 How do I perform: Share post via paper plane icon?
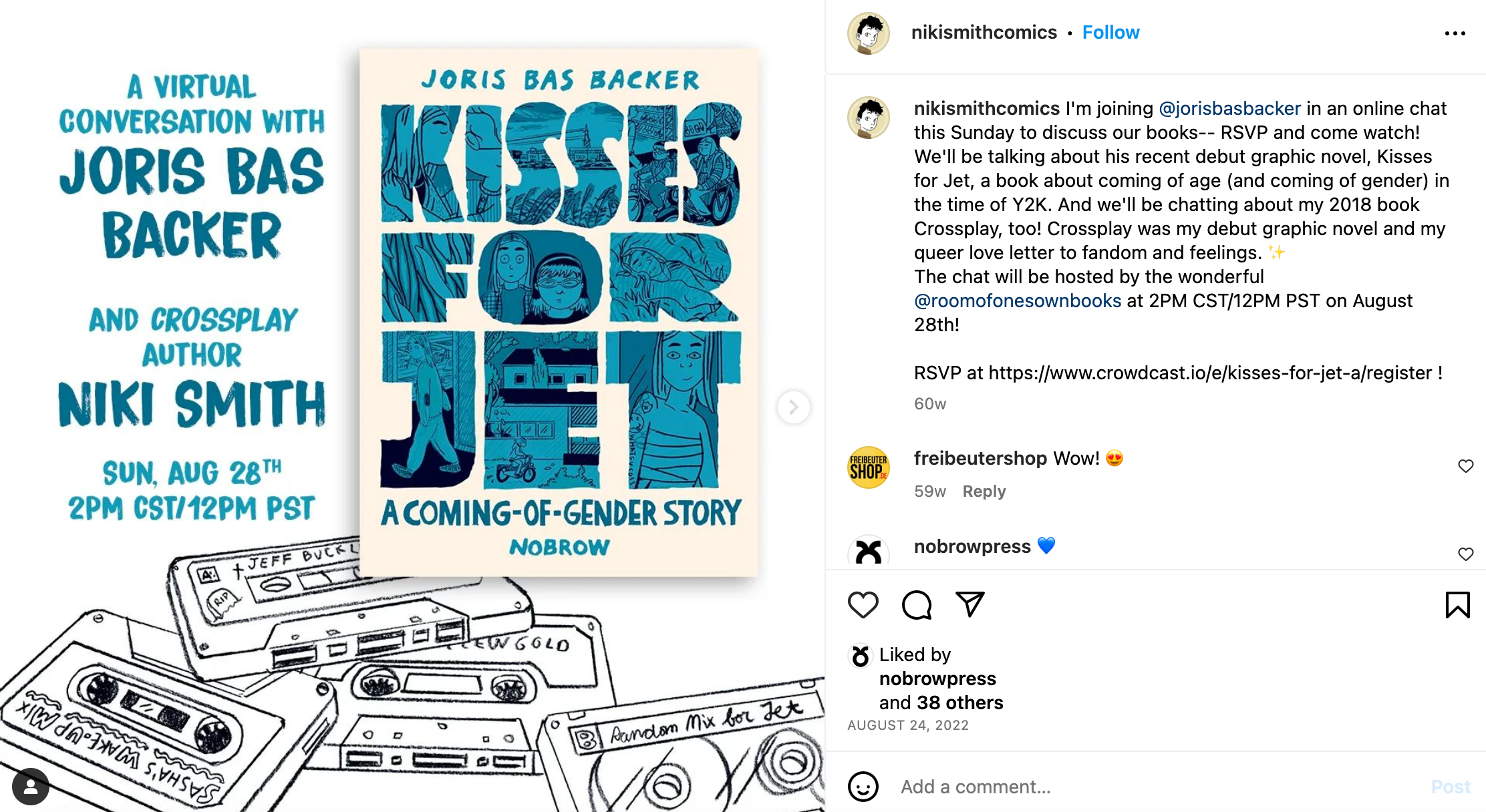click(x=970, y=604)
